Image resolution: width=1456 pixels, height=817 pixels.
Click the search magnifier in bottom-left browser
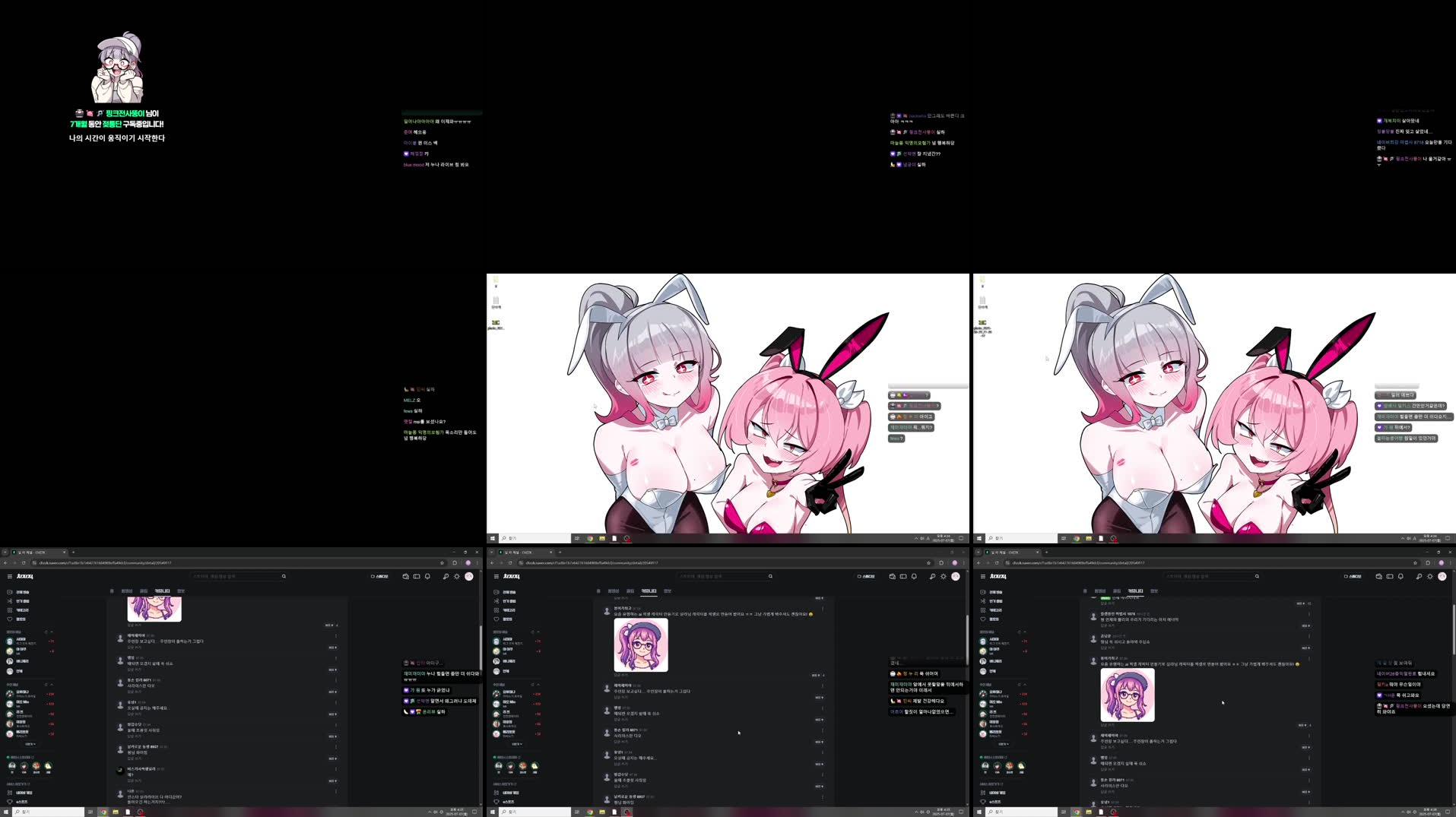click(284, 576)
